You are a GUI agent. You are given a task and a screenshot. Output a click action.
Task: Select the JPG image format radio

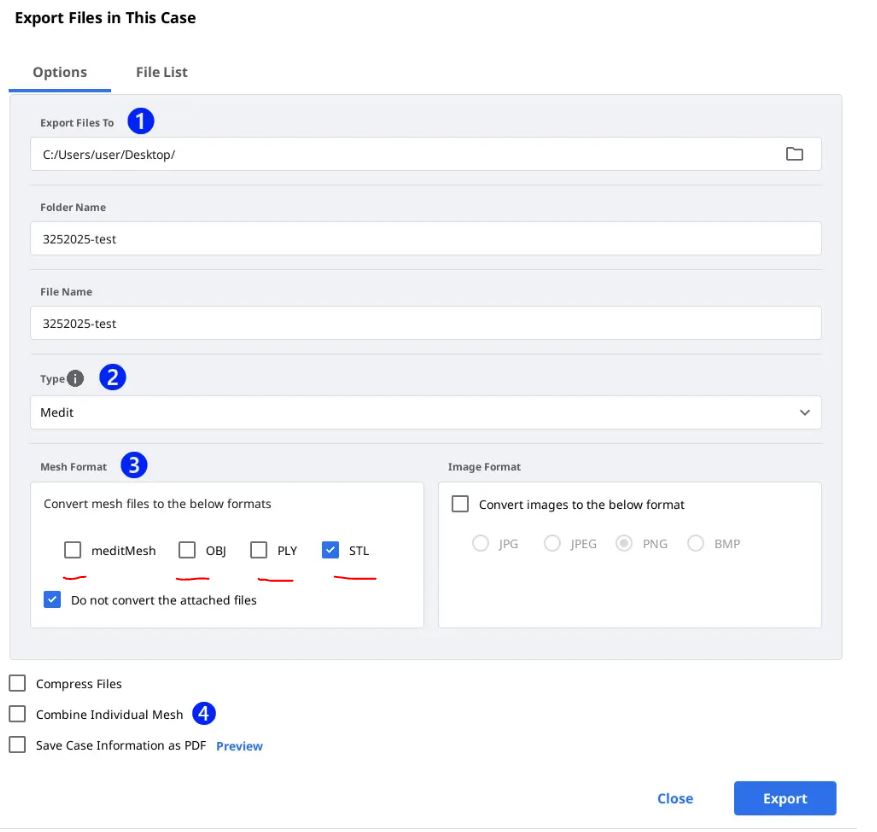(x=481, y=544)
